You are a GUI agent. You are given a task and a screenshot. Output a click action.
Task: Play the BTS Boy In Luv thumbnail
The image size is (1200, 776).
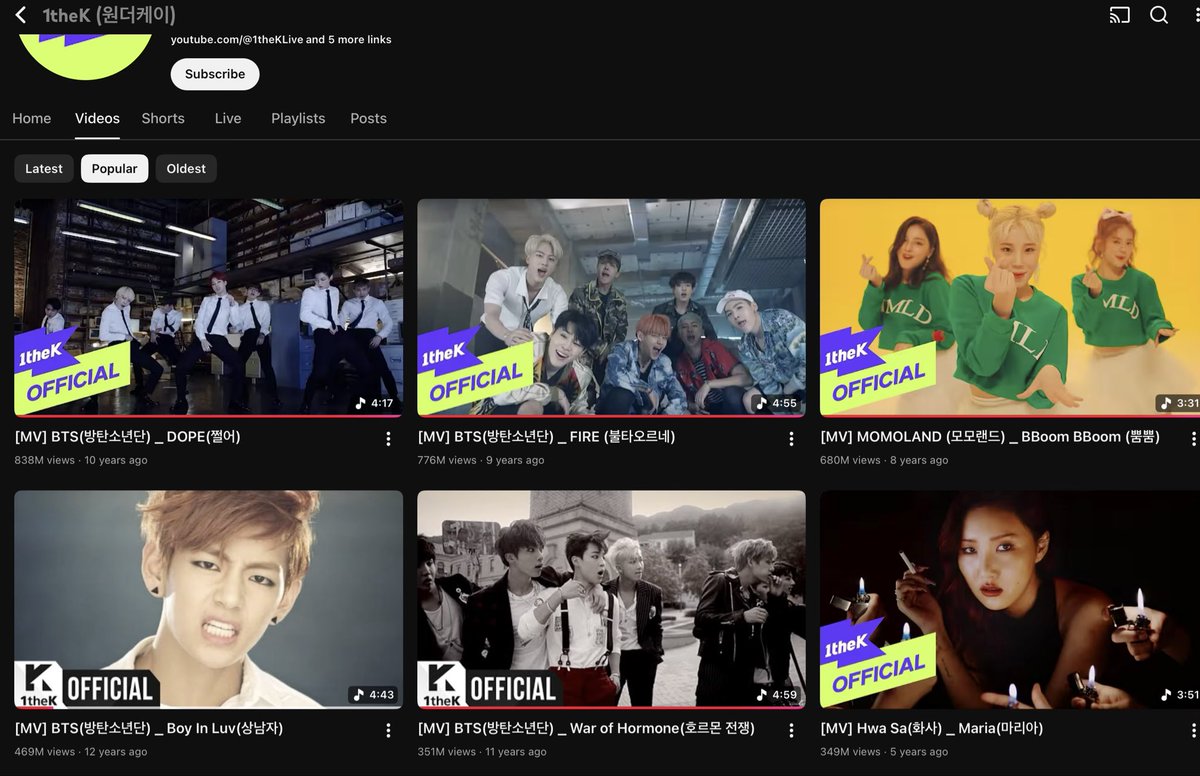[x=208, y=599]
